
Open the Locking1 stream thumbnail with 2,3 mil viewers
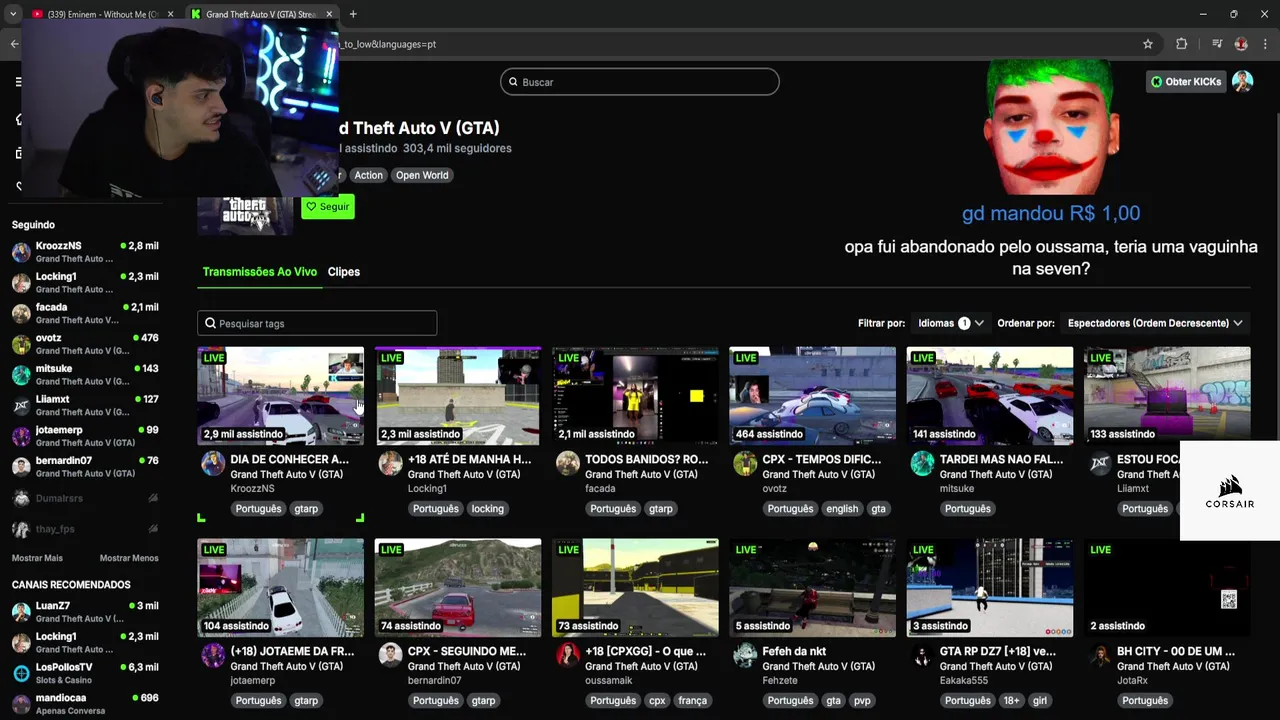458,396
